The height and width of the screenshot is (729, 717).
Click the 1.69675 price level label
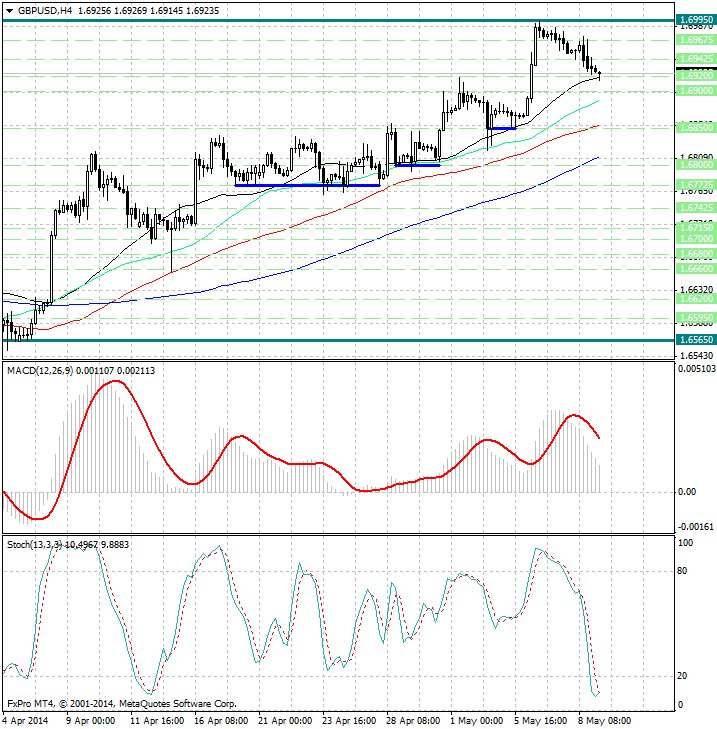(696, 40)
